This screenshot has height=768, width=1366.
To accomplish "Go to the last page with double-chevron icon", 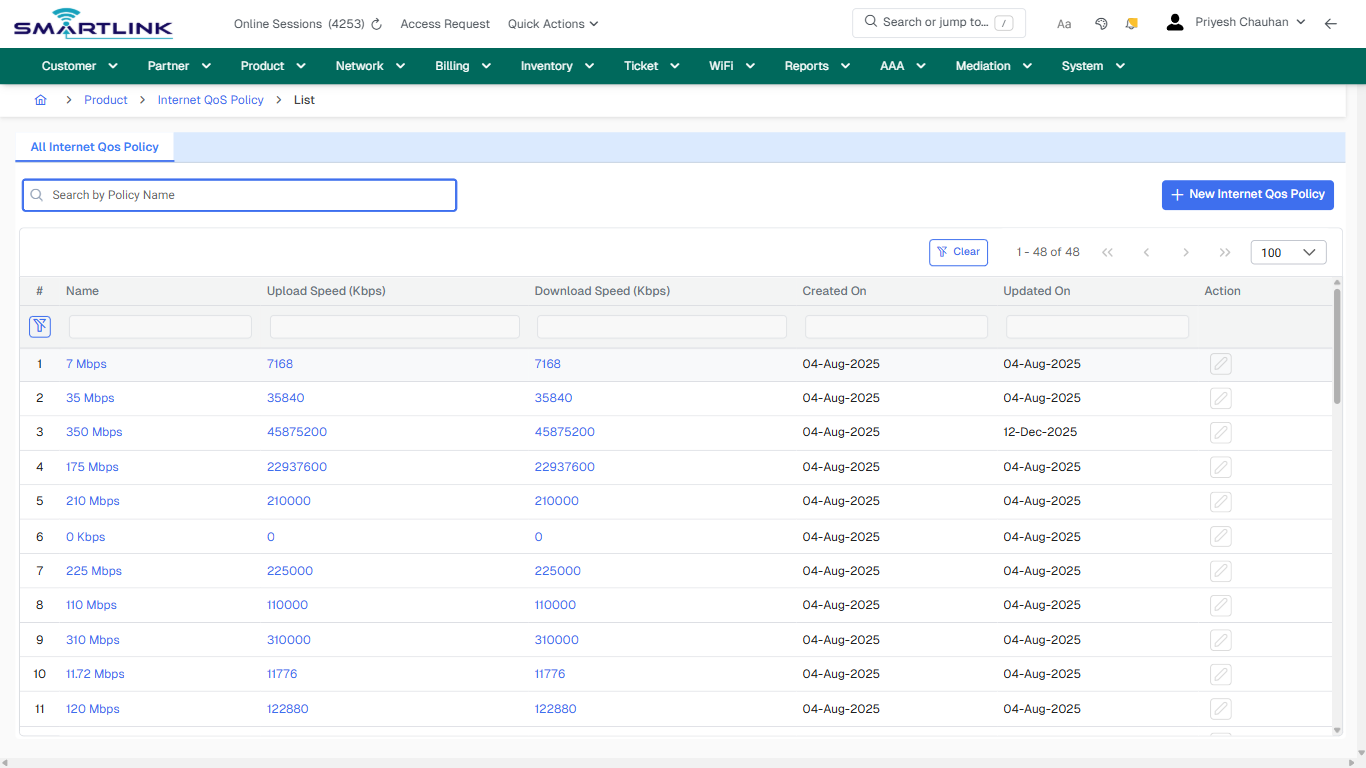I will (1224, 252).
